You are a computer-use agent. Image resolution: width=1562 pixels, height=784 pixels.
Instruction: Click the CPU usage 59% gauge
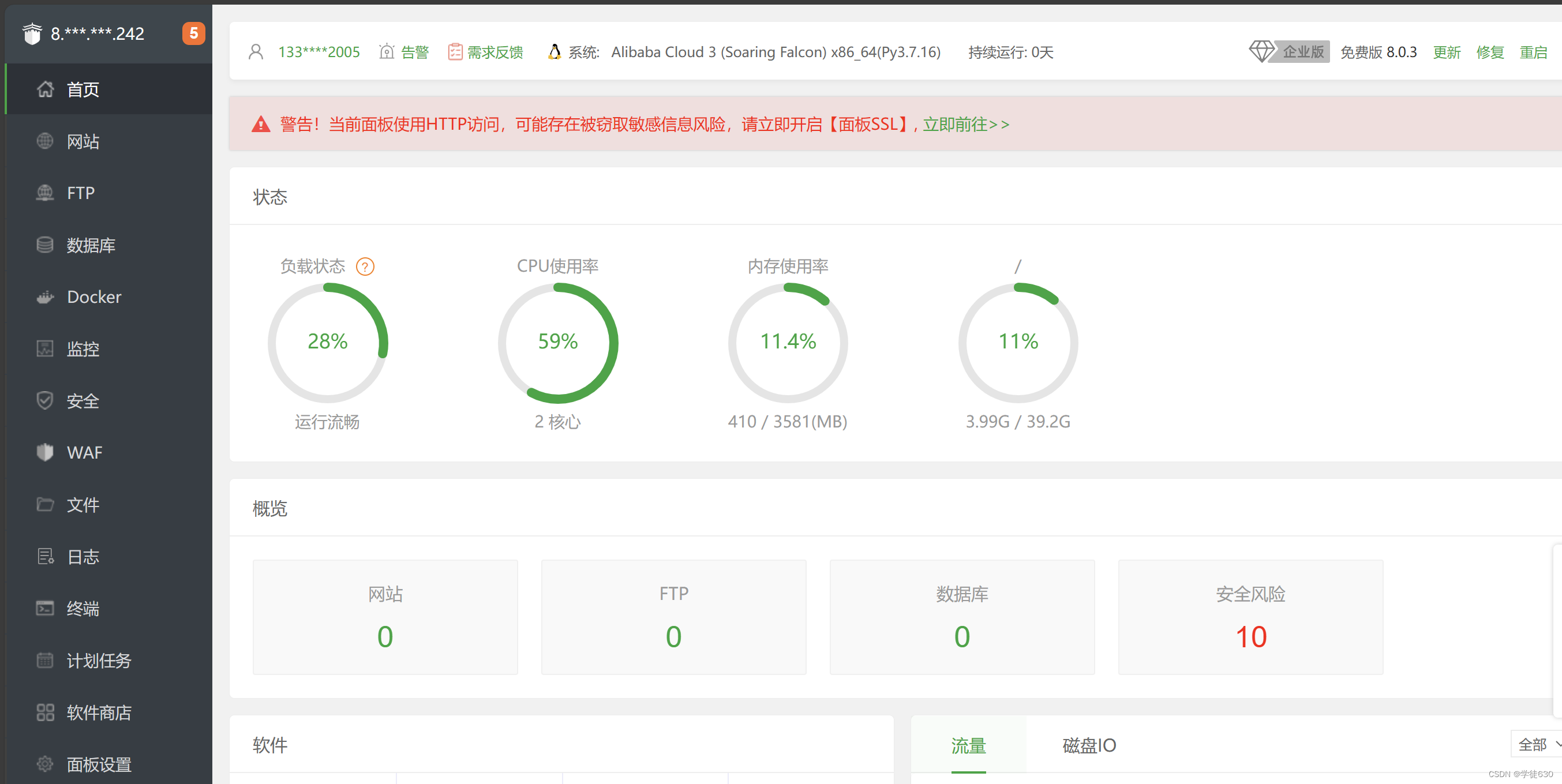tap(558, 342)
